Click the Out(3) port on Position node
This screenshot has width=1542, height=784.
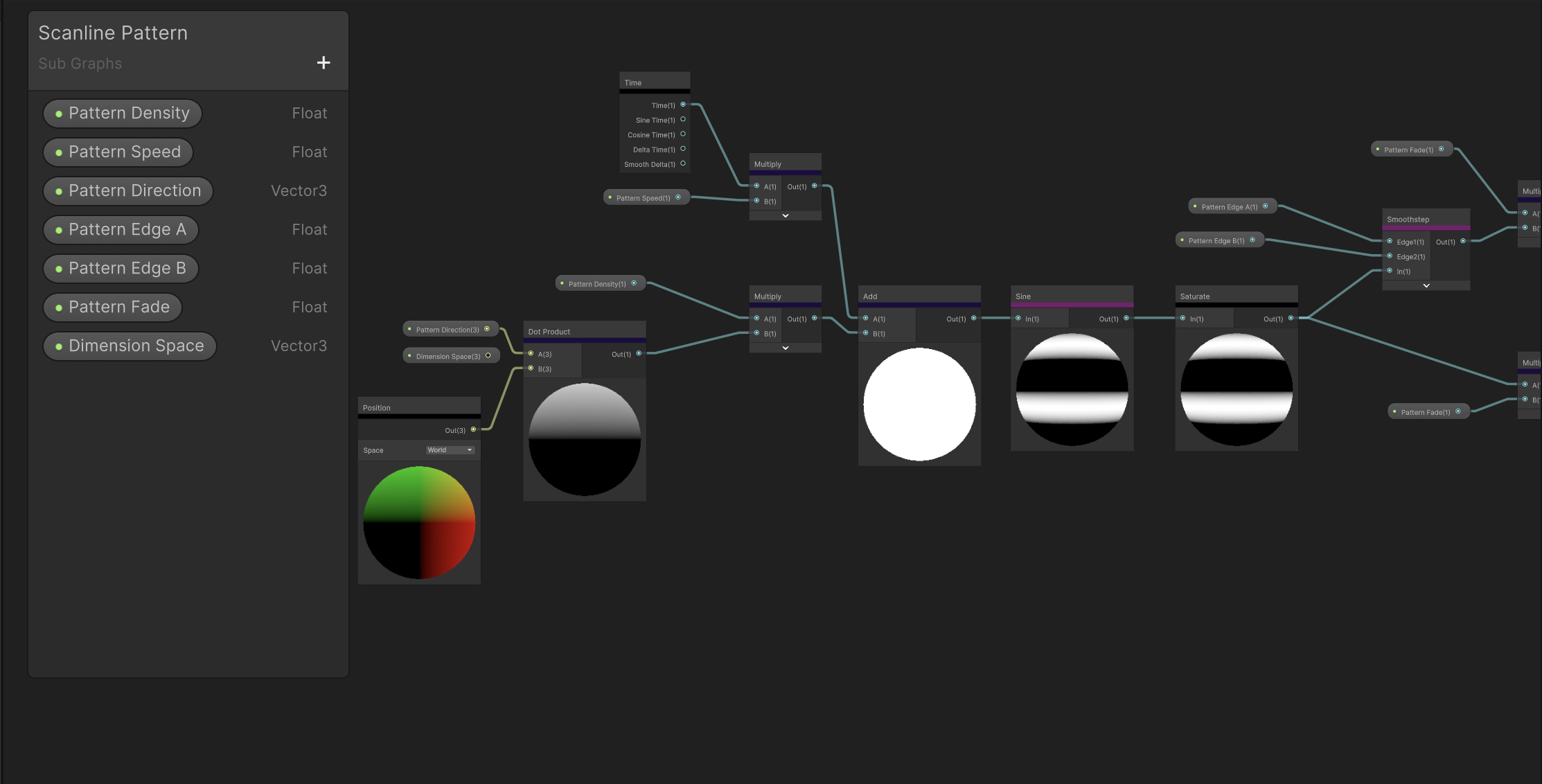(x=472, y=429)
